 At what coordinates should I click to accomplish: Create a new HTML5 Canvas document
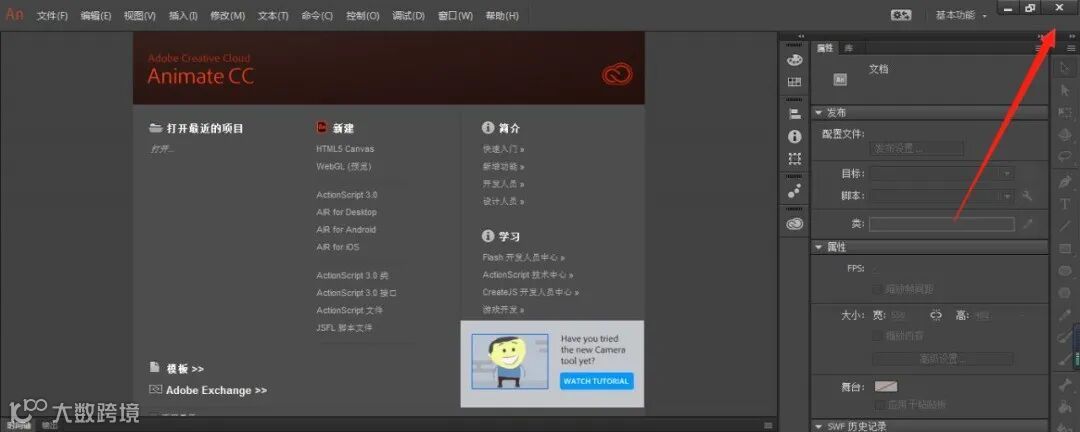[345, 149]
